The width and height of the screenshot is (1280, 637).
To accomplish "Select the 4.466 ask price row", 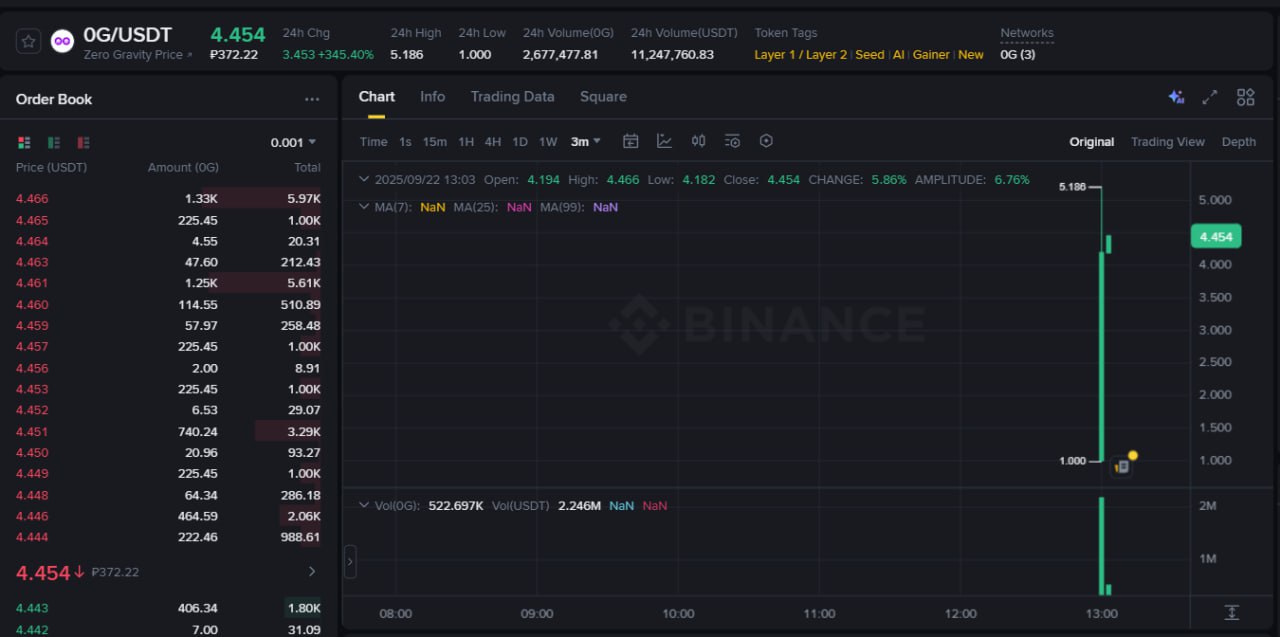I will coord(168,199).
